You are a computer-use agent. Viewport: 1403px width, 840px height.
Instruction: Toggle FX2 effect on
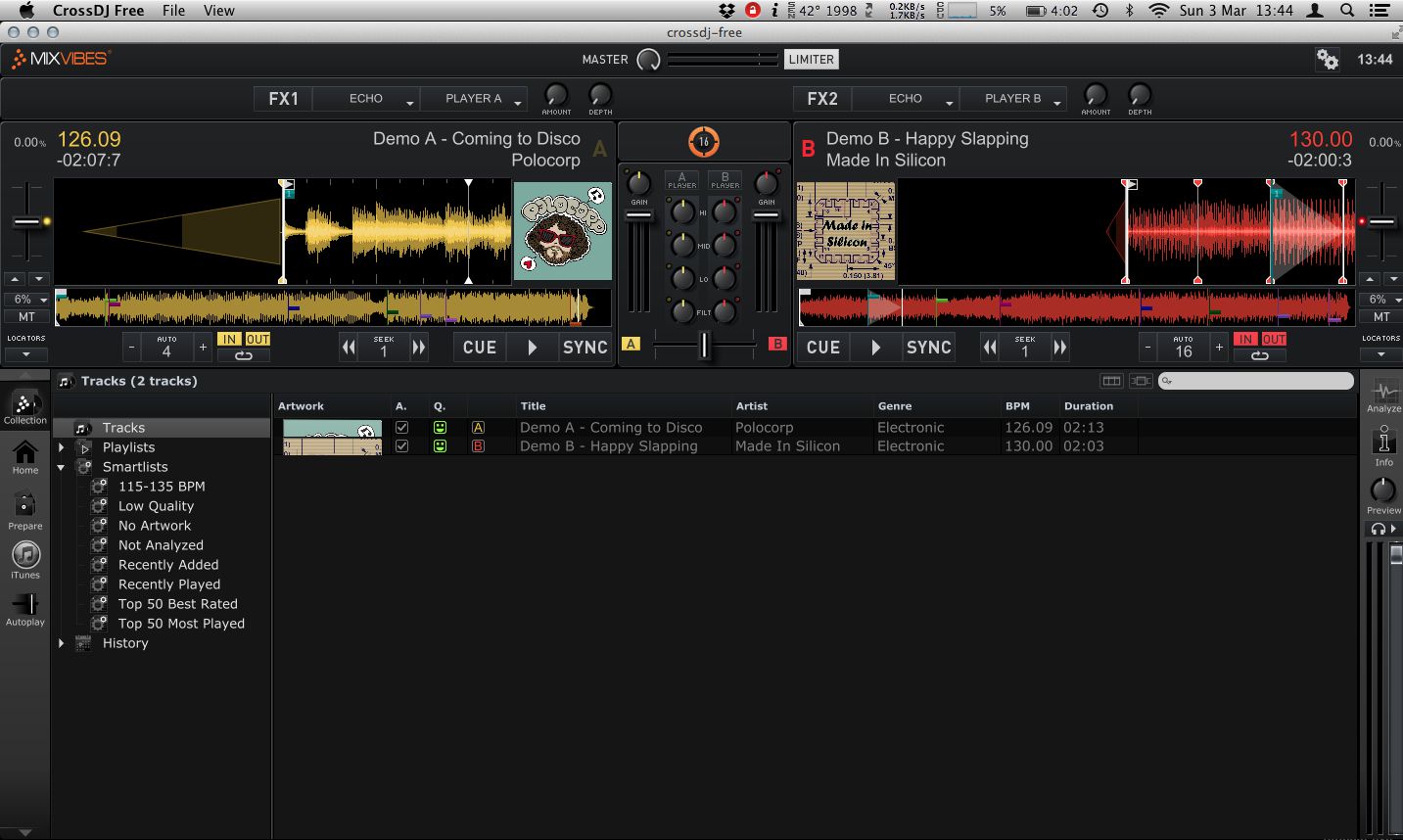pyautogui.click(x=822, y=99)
